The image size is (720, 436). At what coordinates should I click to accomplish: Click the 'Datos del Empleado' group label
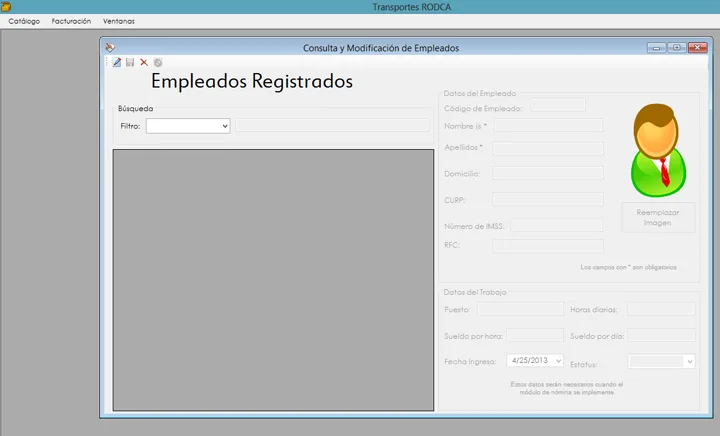coord(479,93)
